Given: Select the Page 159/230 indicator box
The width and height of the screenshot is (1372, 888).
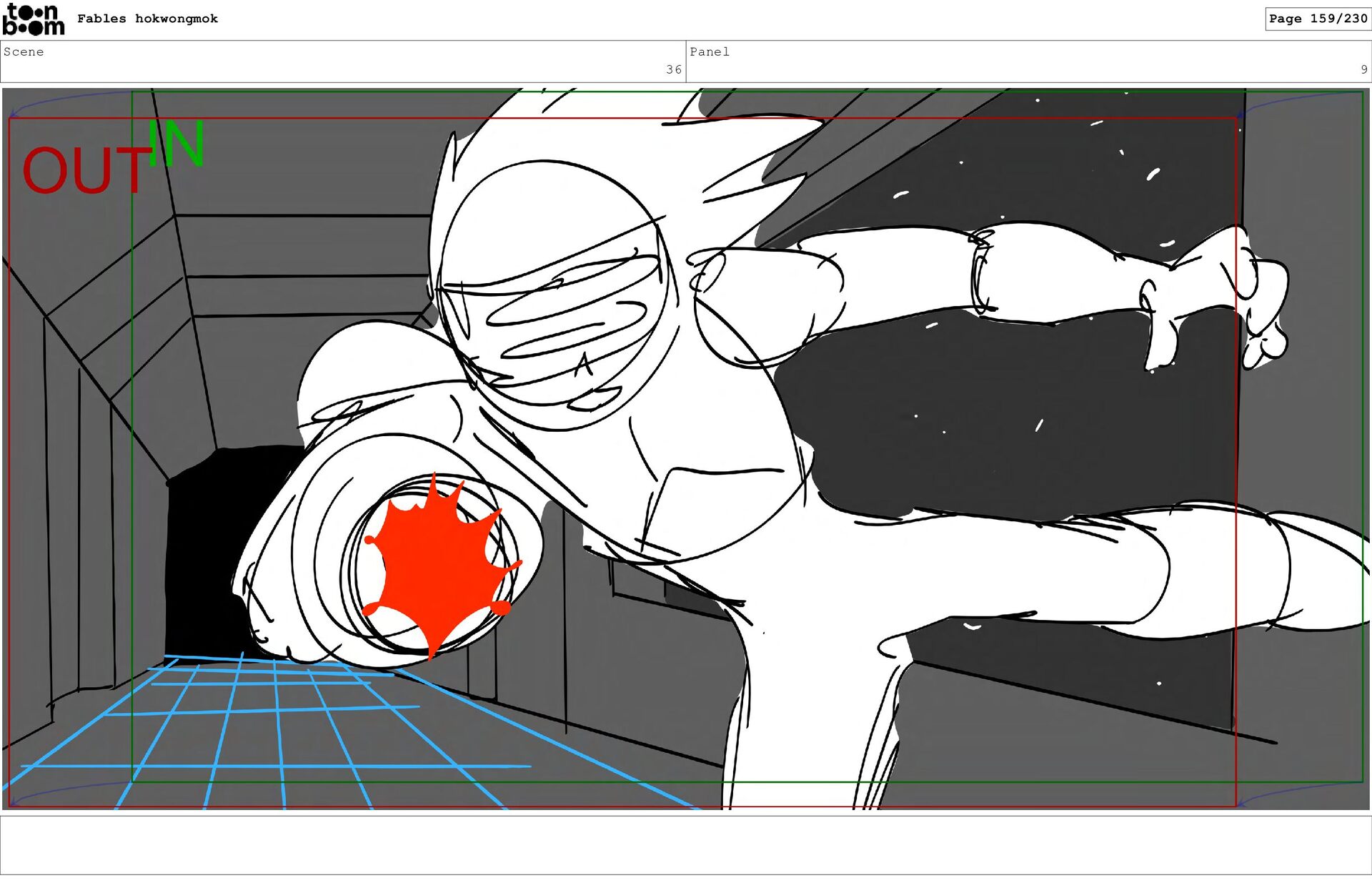Looking at the screenshot, I should point(1317,19).
